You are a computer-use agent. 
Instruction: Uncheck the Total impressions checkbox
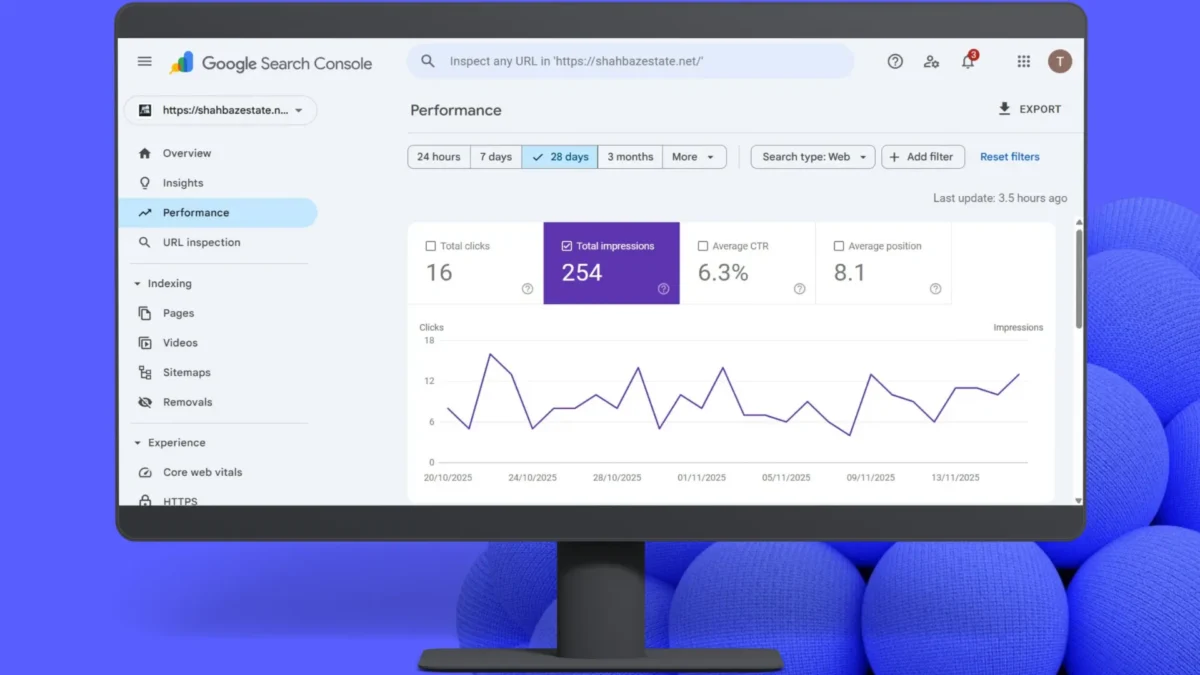567,246
